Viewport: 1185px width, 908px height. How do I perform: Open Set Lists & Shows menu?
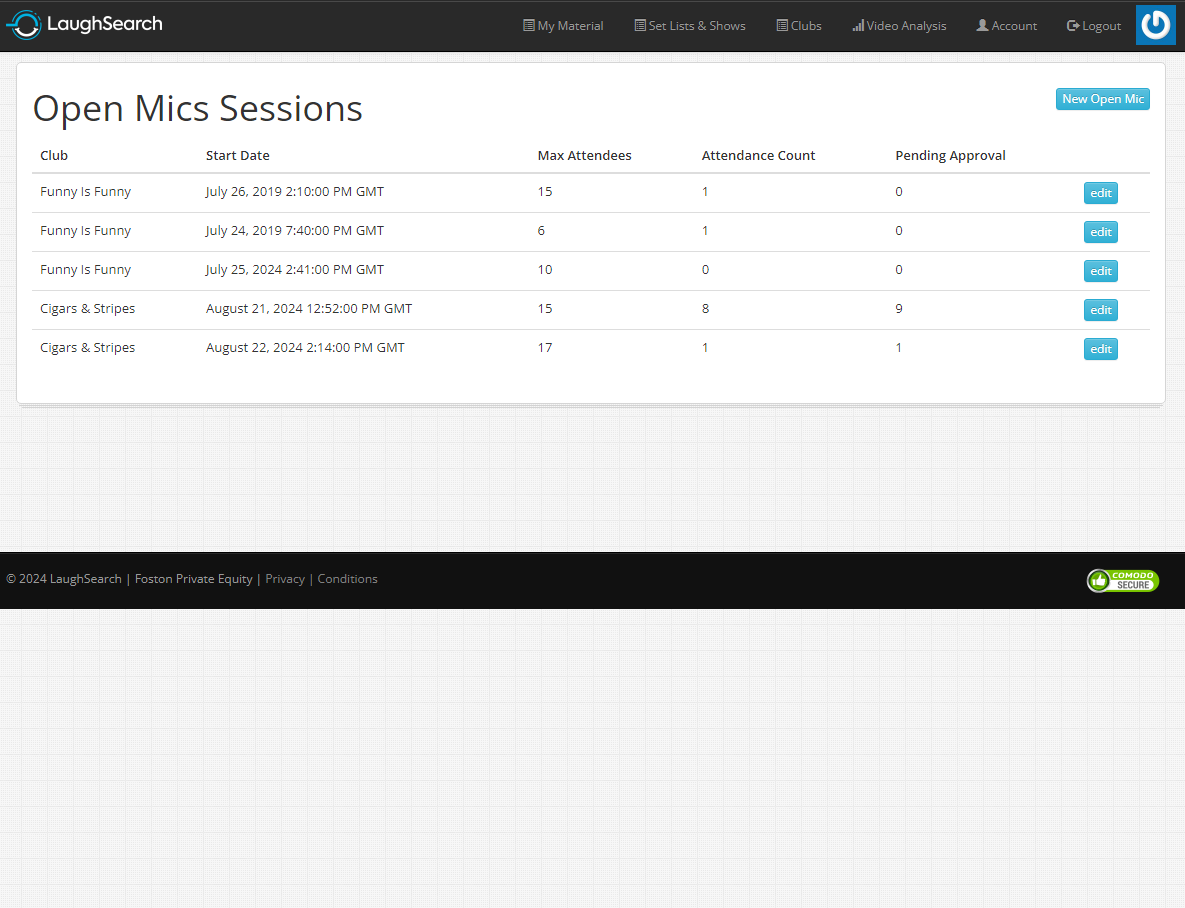tap(690, 26)
